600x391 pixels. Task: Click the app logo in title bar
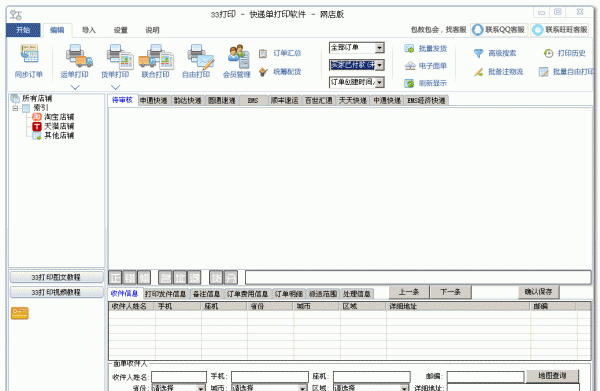point(16,15)
